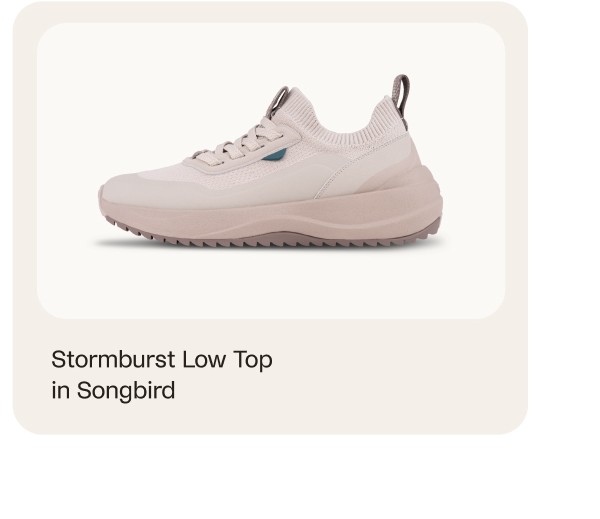Select the 'in Songbird' color name text
This screenshot has height=519, width=600.
[x=113, y=390]
